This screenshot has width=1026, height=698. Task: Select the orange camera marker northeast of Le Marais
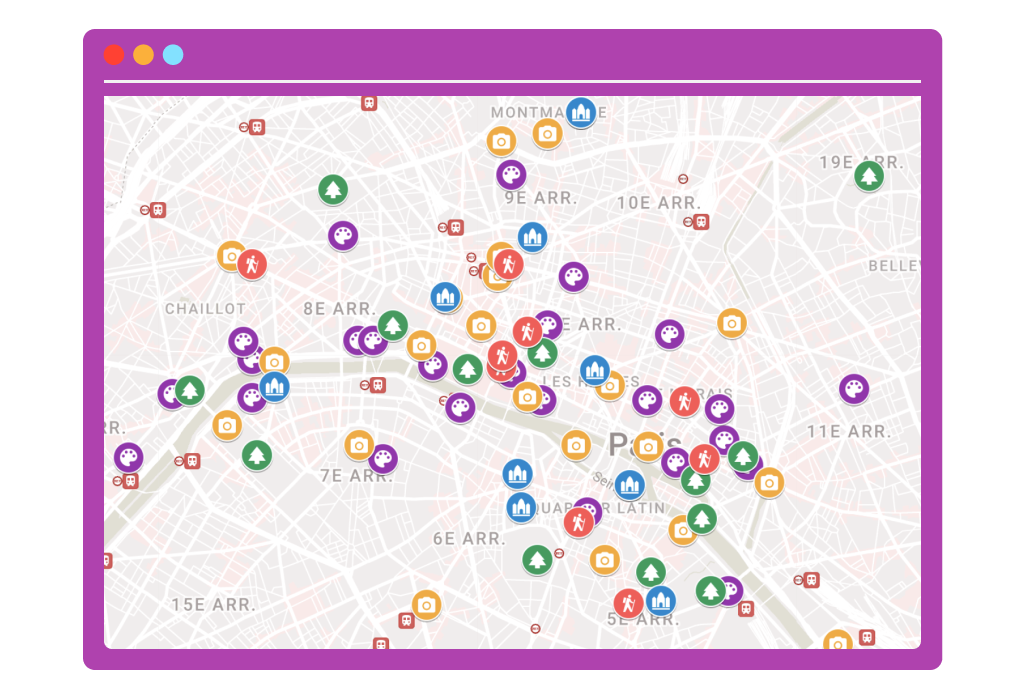click(x=732, y=322)
